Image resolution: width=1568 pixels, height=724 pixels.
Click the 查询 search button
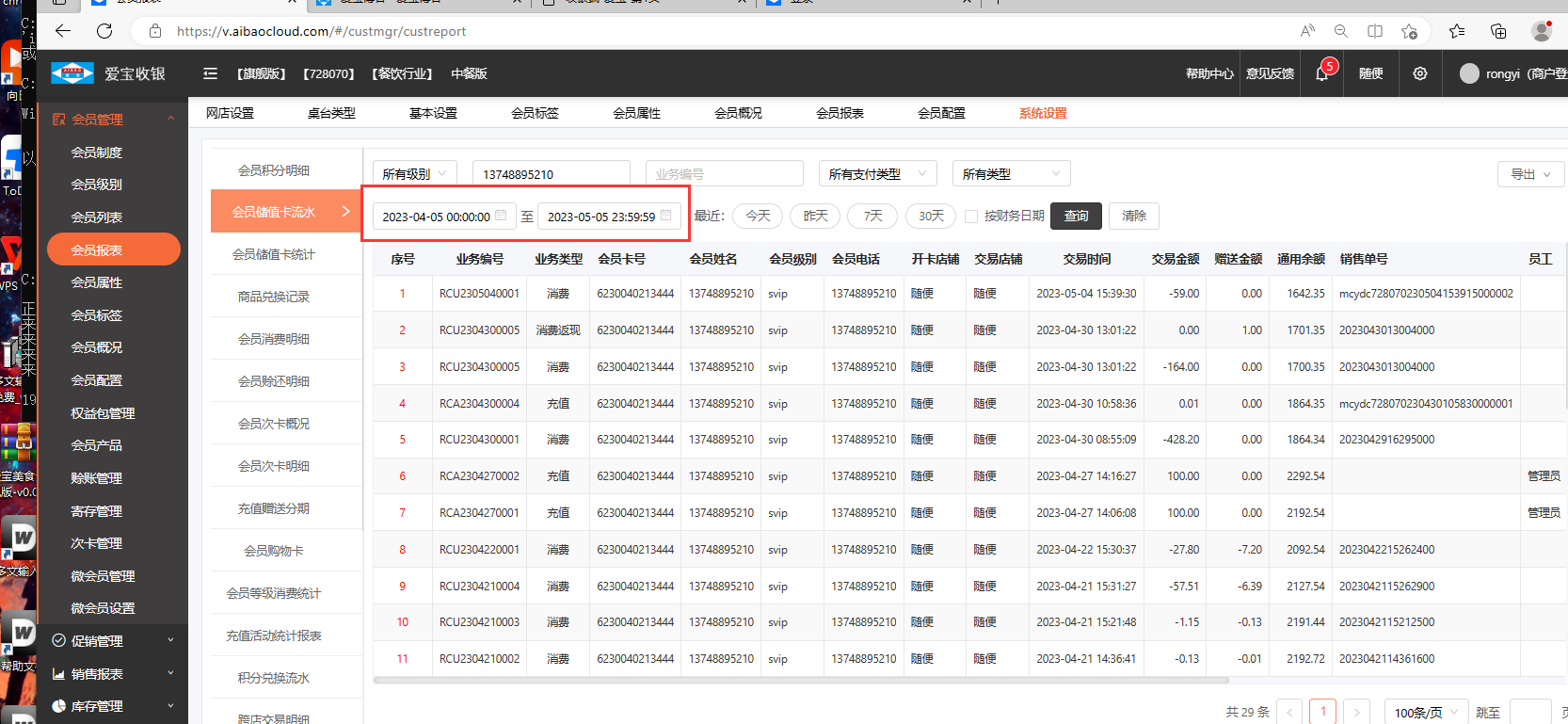[1076, 216]
